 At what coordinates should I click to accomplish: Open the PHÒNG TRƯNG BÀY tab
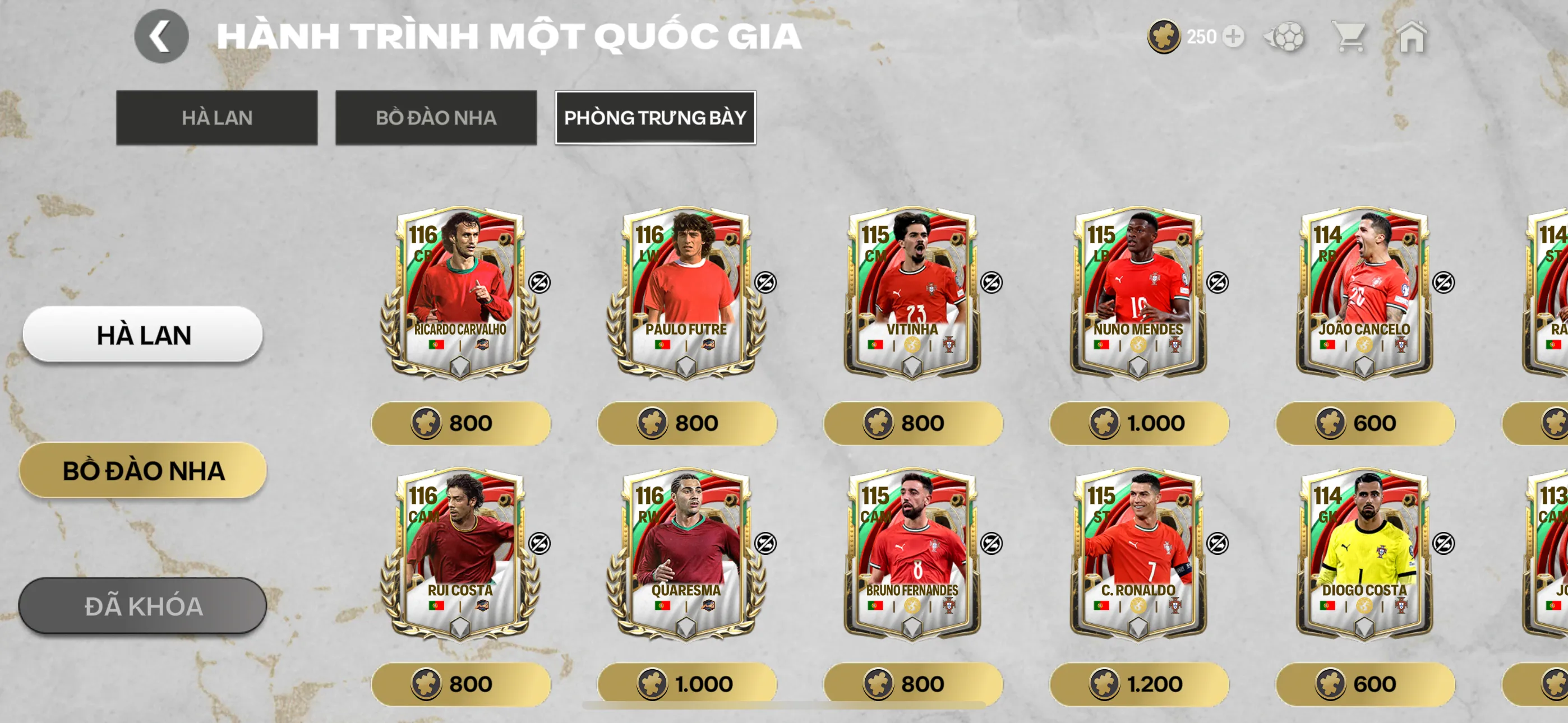[655, 118]
